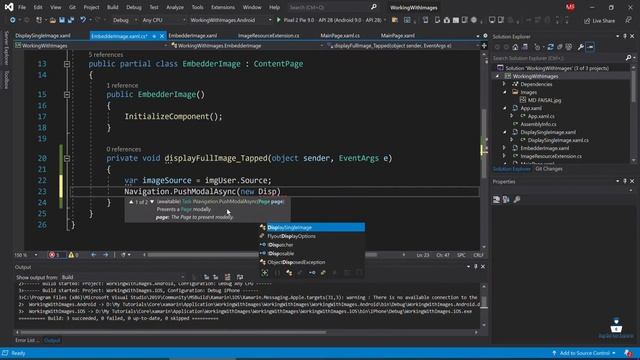This screenshot has width=640, height=360.
Task: Open the Any CPU platform dropdown
Action: pos(163,20)
